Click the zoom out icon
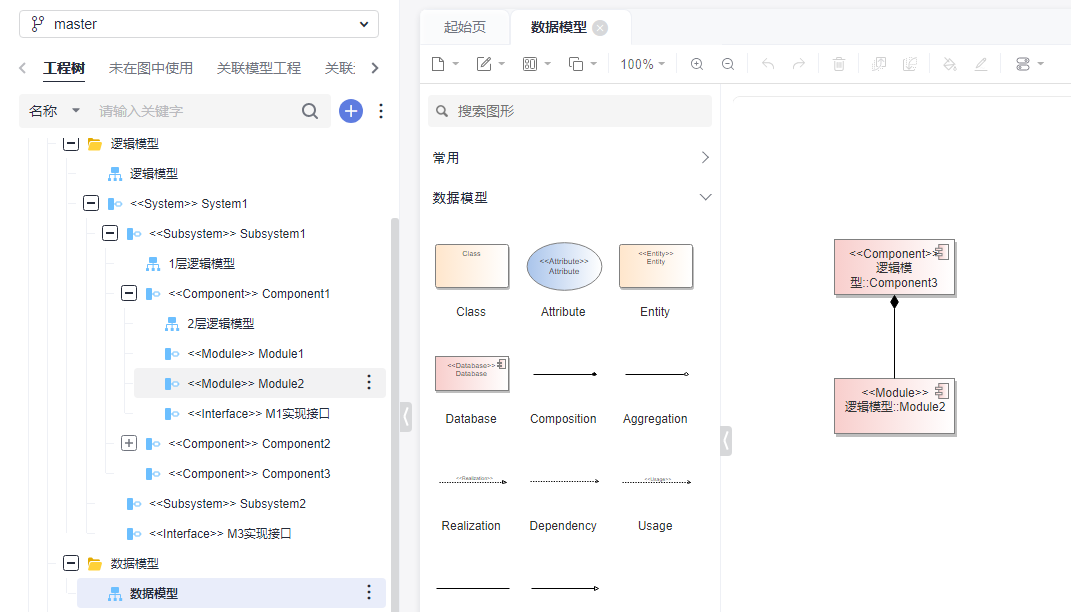Viewport: 1071px width, 612px height. (728, 64)
